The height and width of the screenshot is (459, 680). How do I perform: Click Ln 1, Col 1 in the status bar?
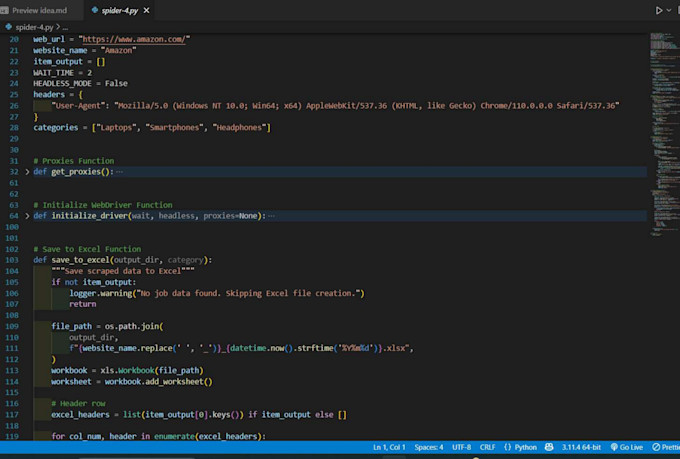[389, 447]
